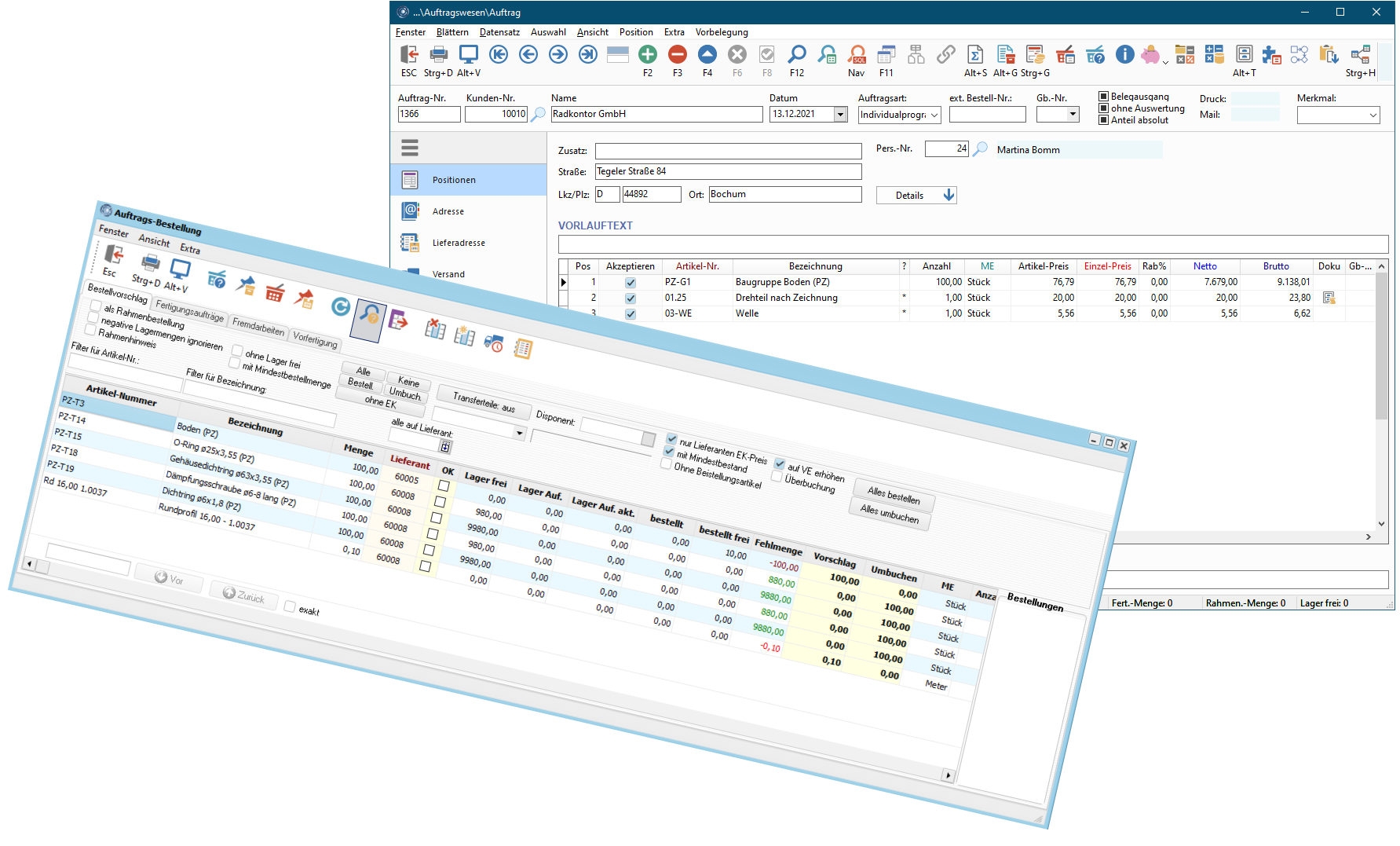The width and height of the screenshot is (1400, 846).
Task: Click the F4 blue arrow icon
Action: pyautogui.click(x=707, y=54)
